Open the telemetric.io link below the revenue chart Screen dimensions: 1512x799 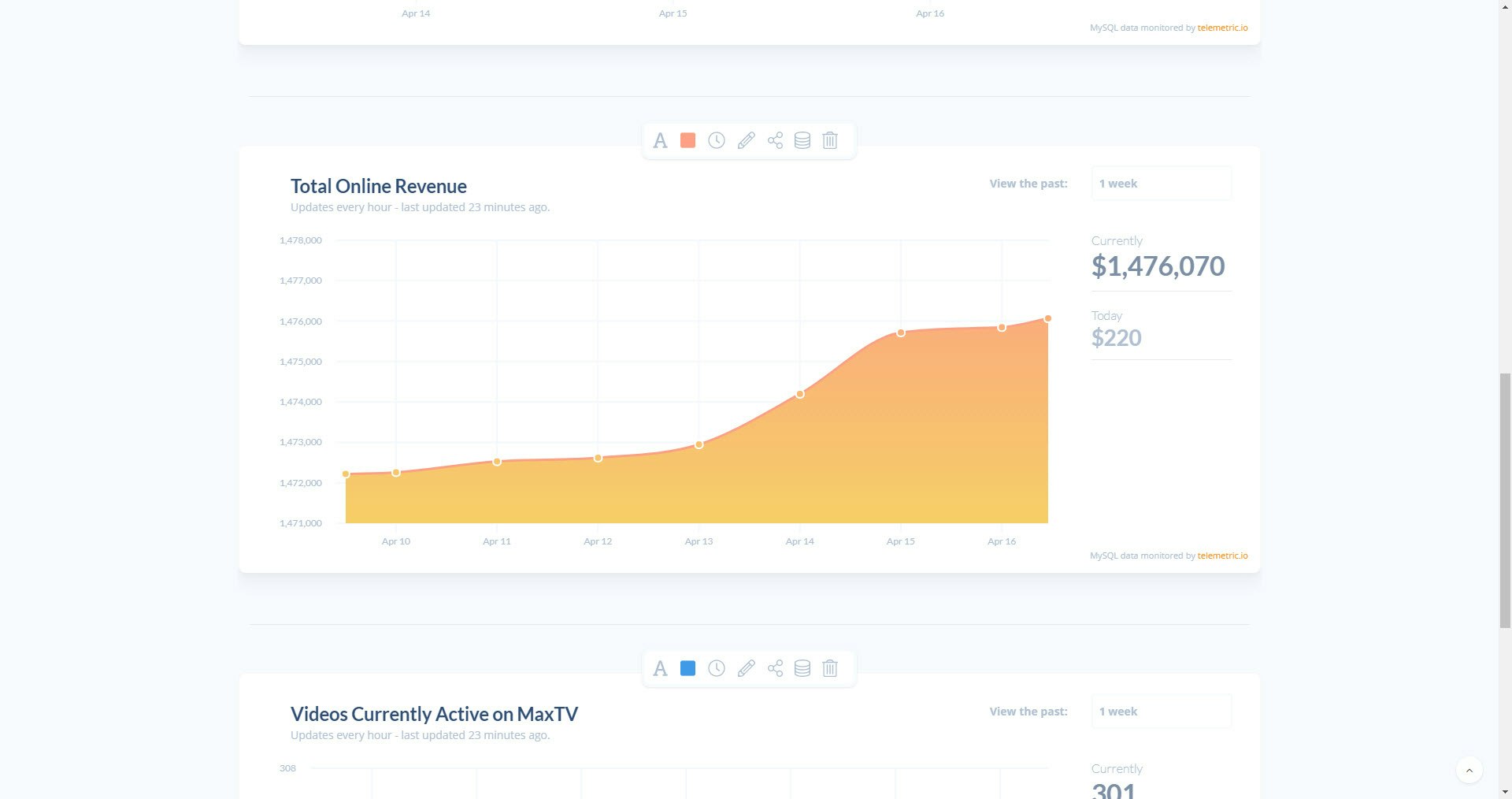click(x=1221, y=556)
